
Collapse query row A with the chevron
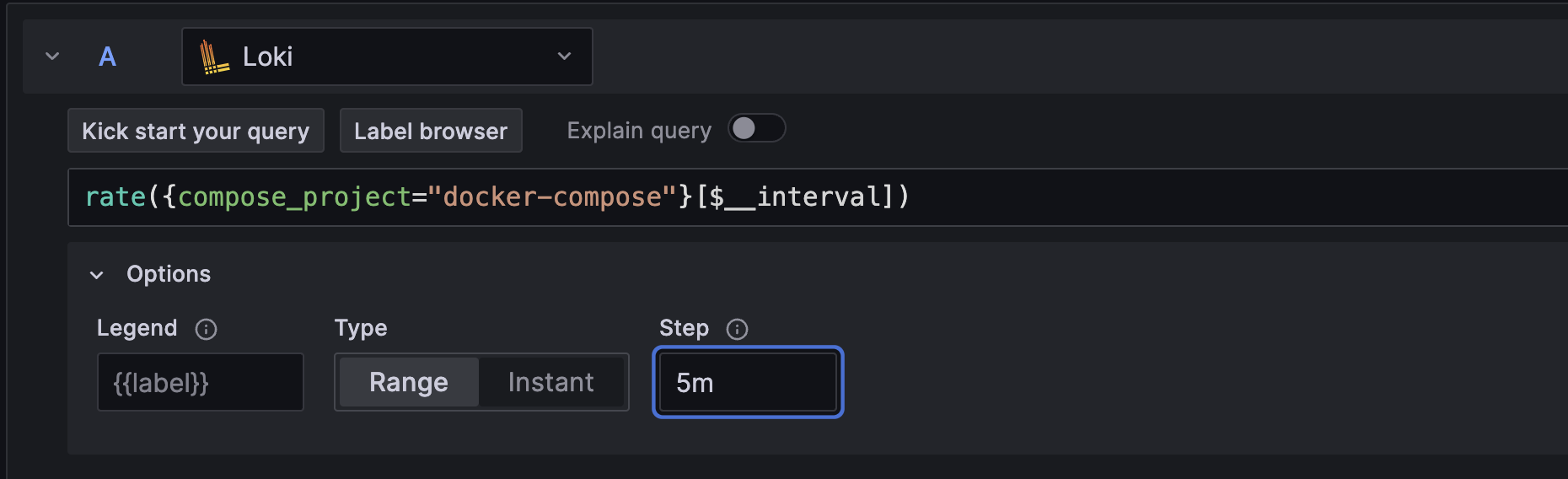pos(52,57)
